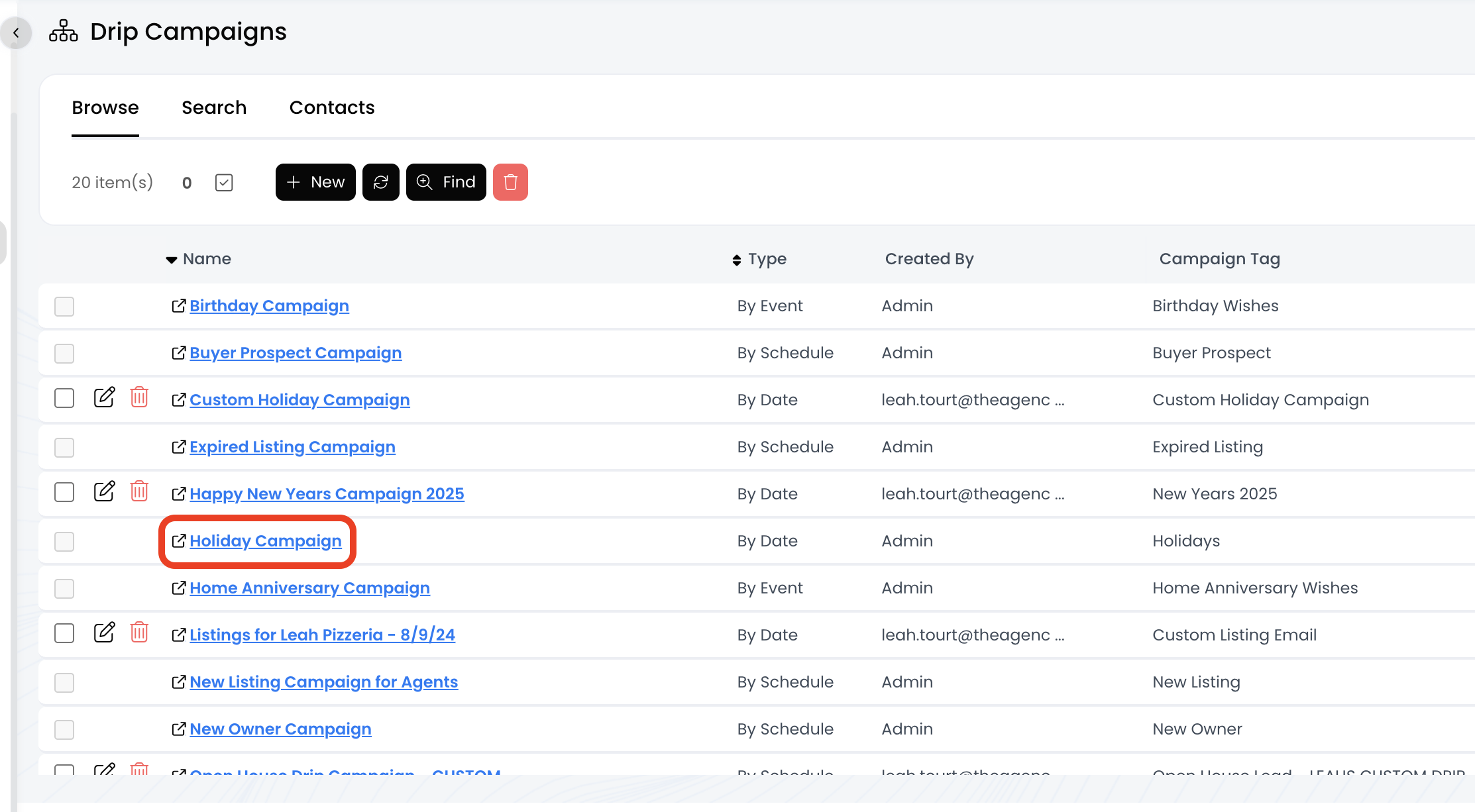Open Birthday Campaign external-link icon
The width and height of the screenshot is (1475, 812).
pos(178,305)
